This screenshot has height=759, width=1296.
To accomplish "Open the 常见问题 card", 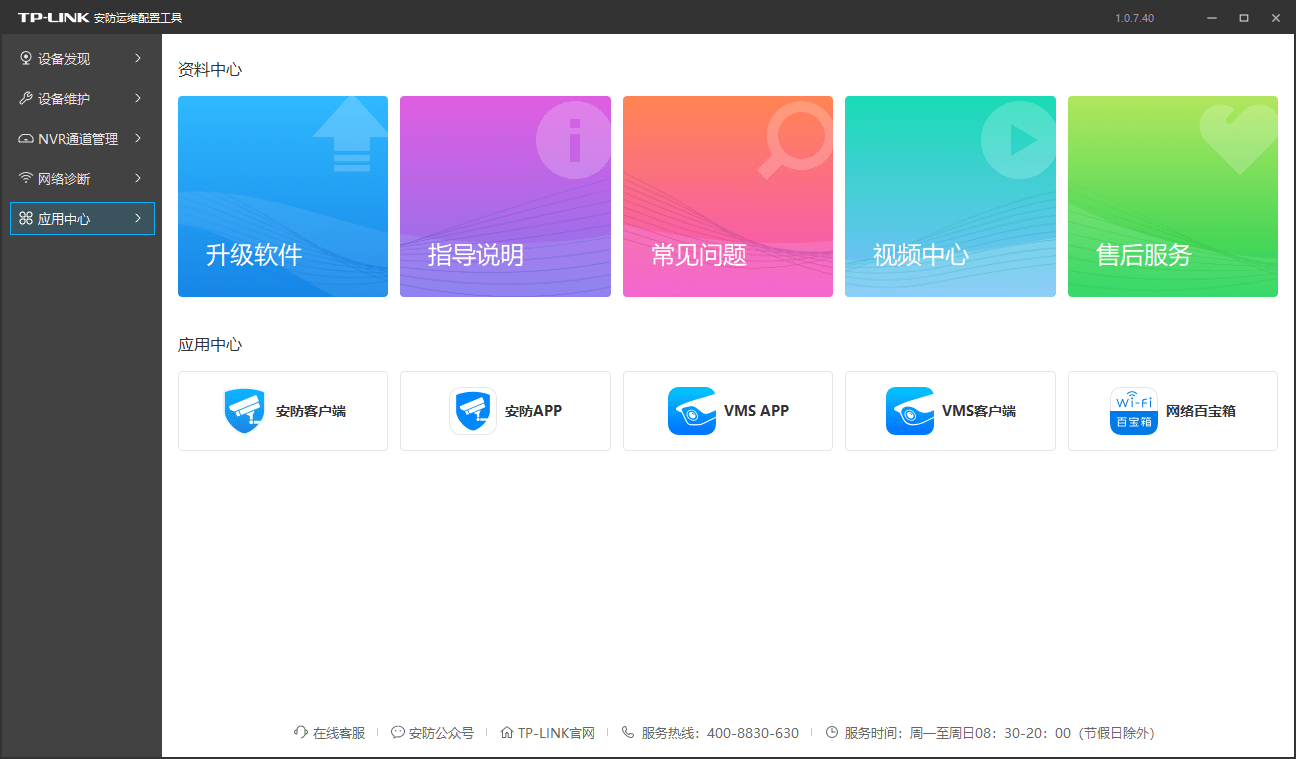I will pos(727,196).
